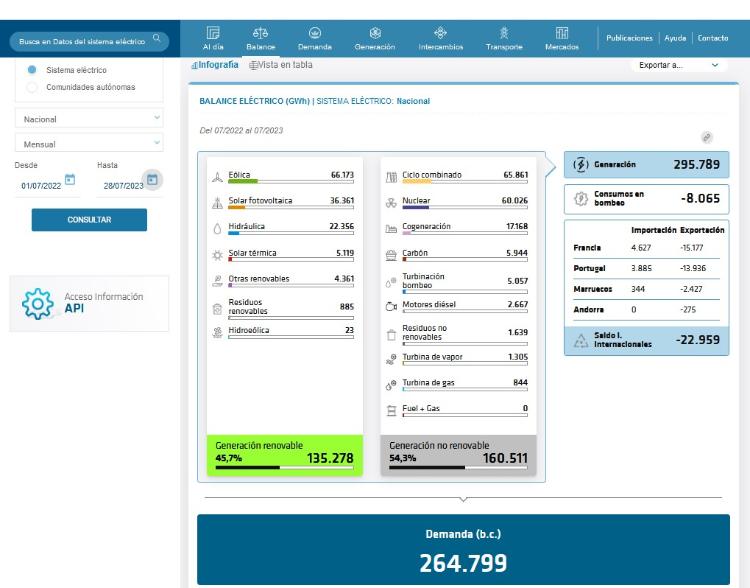This screenshot has width=750, height=588.
Task: Open the 'Hasta' calendar picker icon
Action: [x=152, y=181]
